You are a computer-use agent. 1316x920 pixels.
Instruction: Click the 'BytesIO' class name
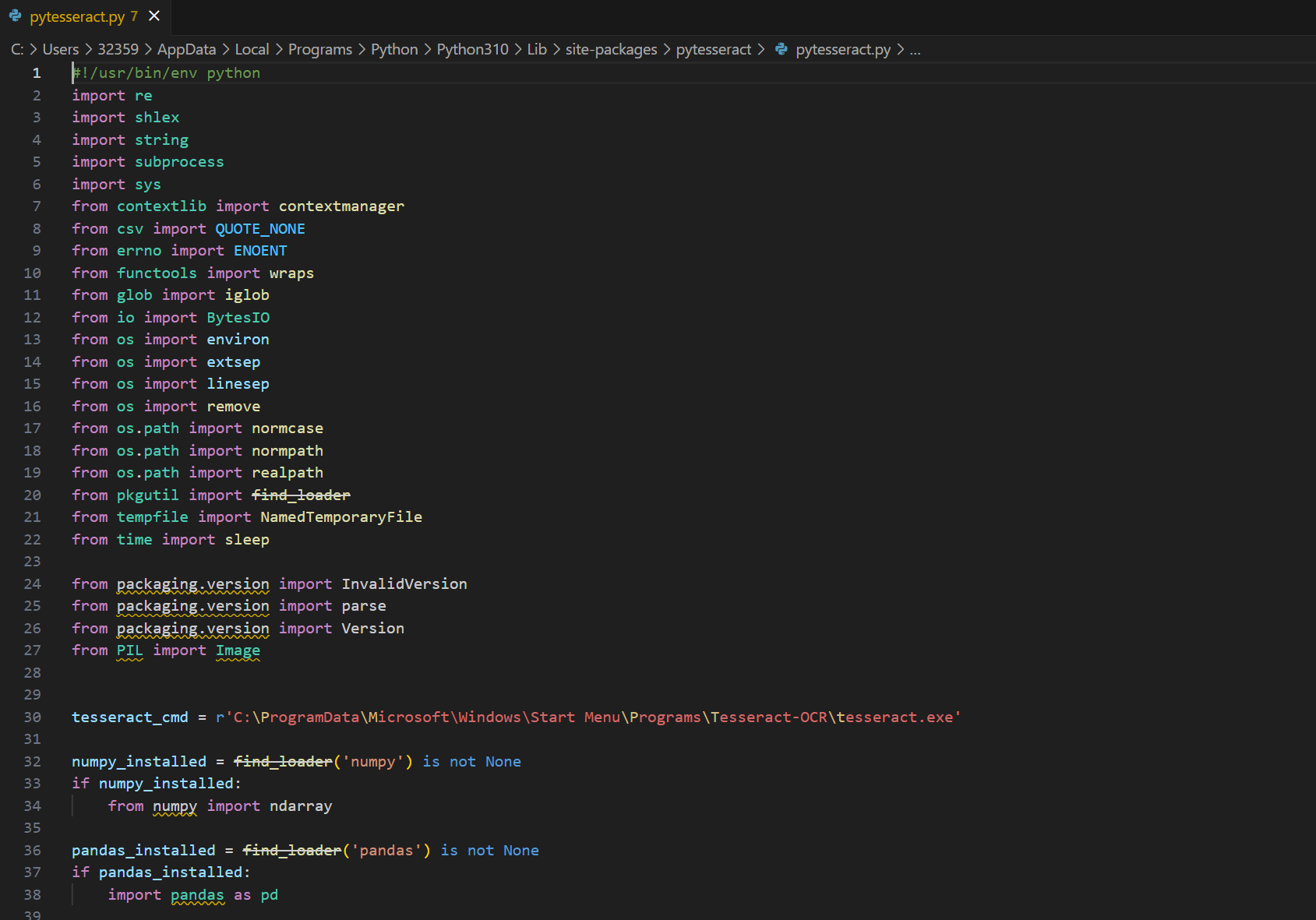coord(238,317)
